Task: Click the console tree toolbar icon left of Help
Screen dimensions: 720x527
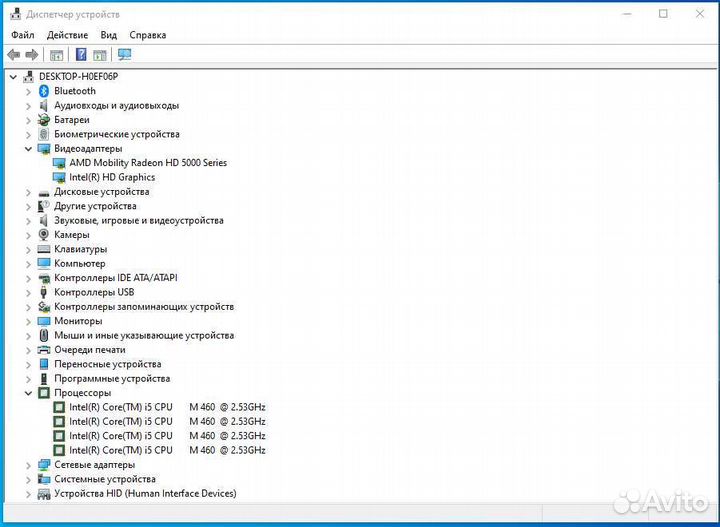Action: (x=56, y=55)
